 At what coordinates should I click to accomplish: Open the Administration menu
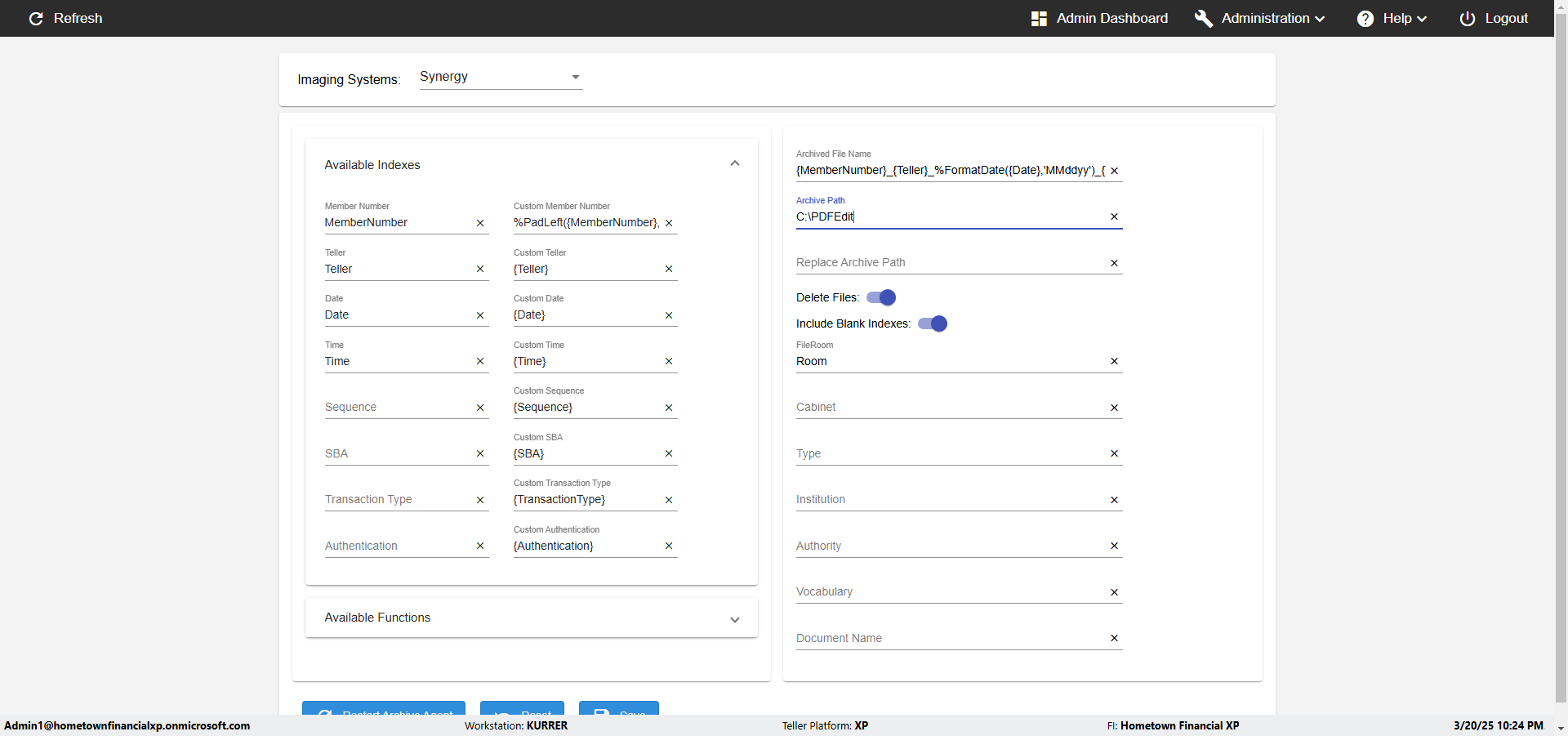click(x=1260, y=18)
